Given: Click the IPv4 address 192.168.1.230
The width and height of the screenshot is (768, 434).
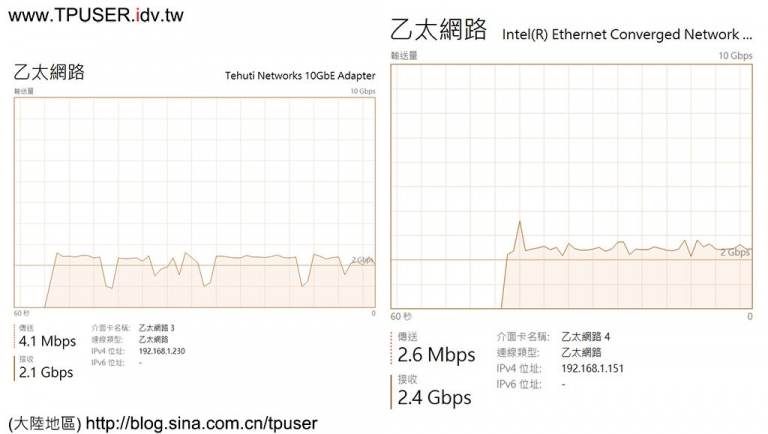Looking at the screenshot, I should [162, 351].
